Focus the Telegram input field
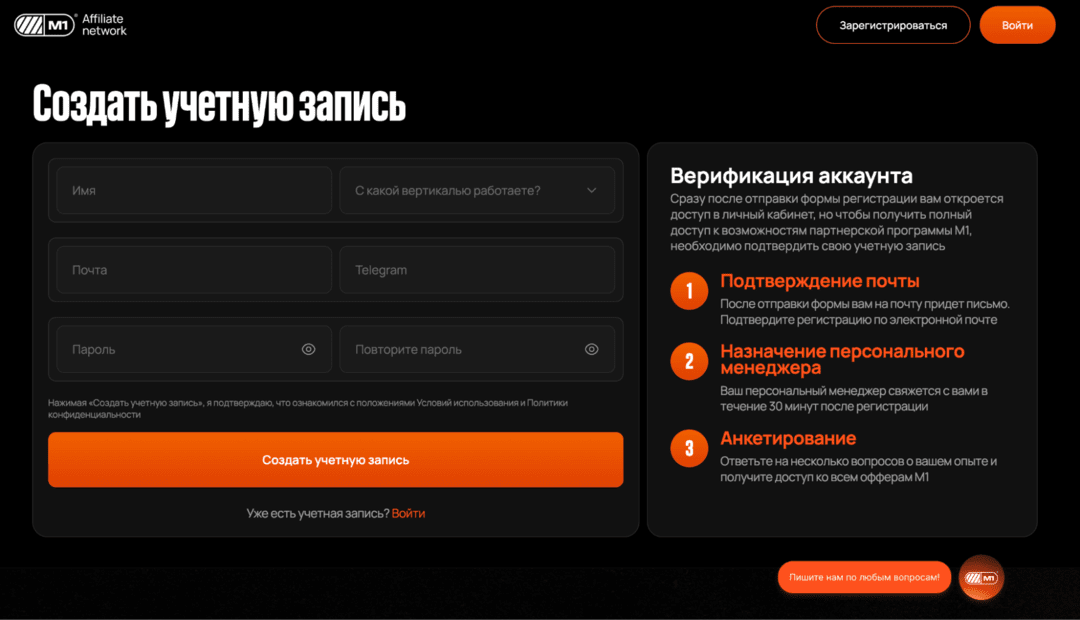The height and width of the screenshot is (620, 1080). click(477, 270)
